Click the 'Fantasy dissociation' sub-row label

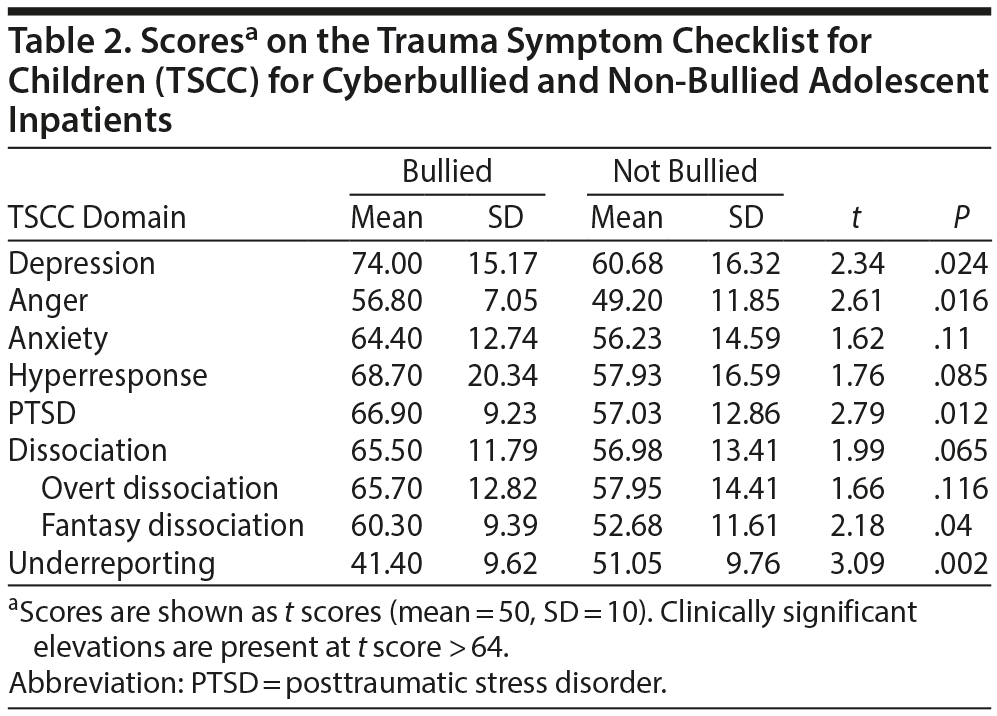[x=173, y=526]
